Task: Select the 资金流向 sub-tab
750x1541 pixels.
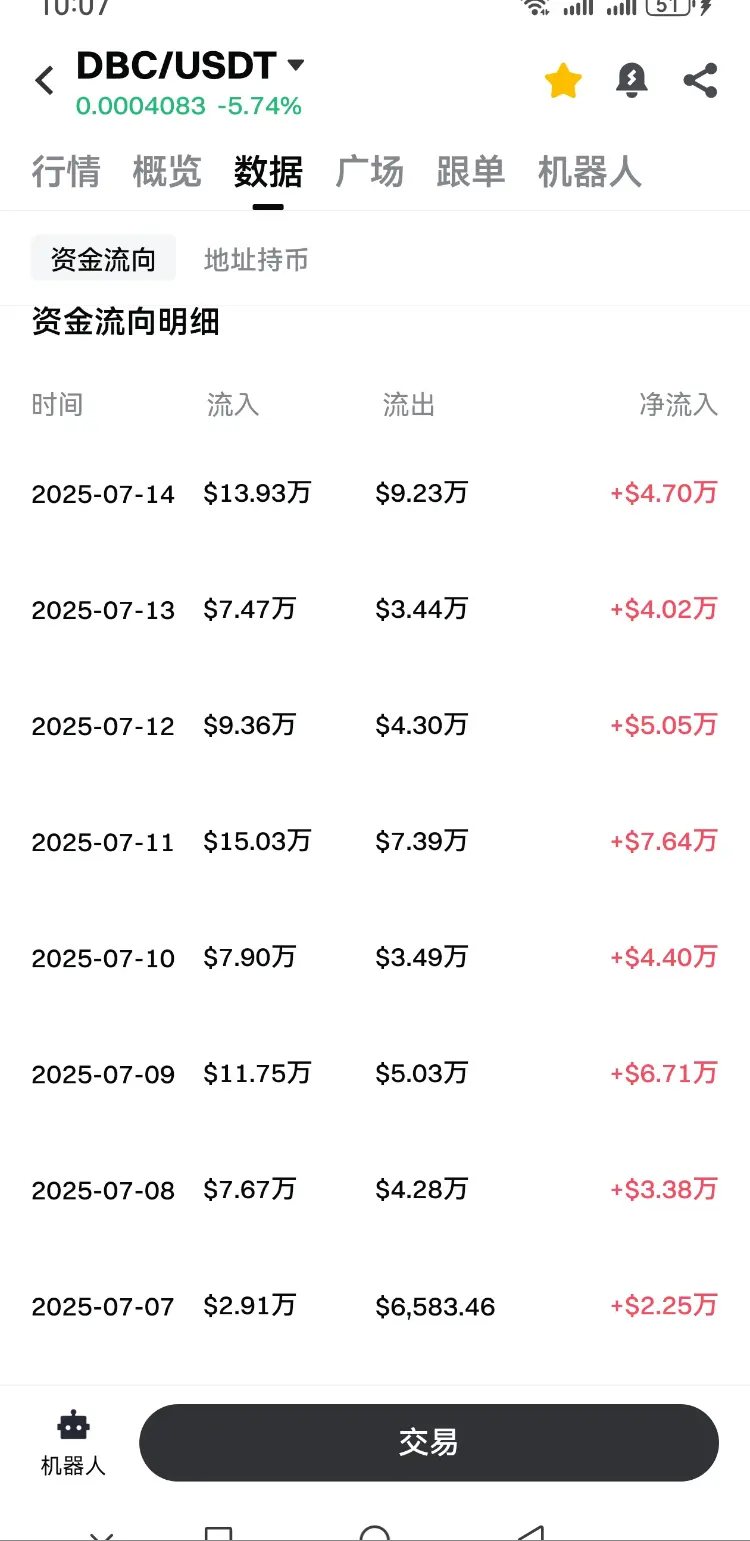Action: (103, 259)
